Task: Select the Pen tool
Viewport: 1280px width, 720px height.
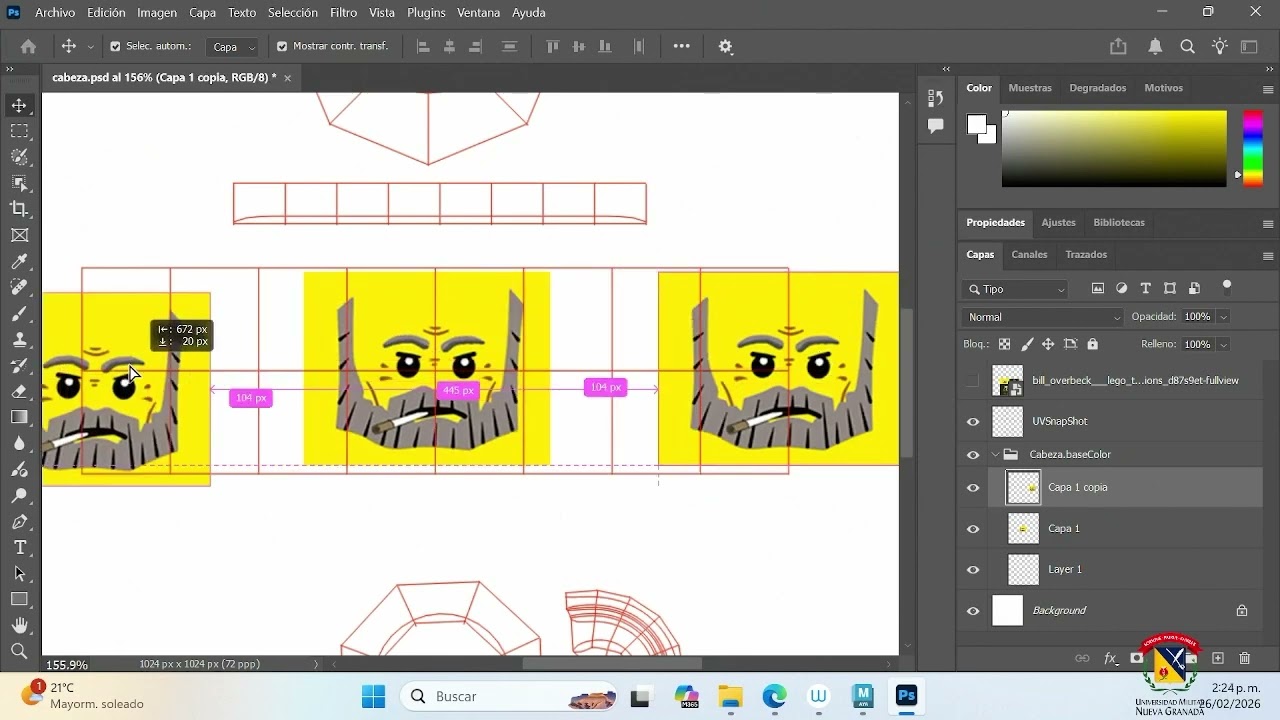Action: click(x=19, y=521)
